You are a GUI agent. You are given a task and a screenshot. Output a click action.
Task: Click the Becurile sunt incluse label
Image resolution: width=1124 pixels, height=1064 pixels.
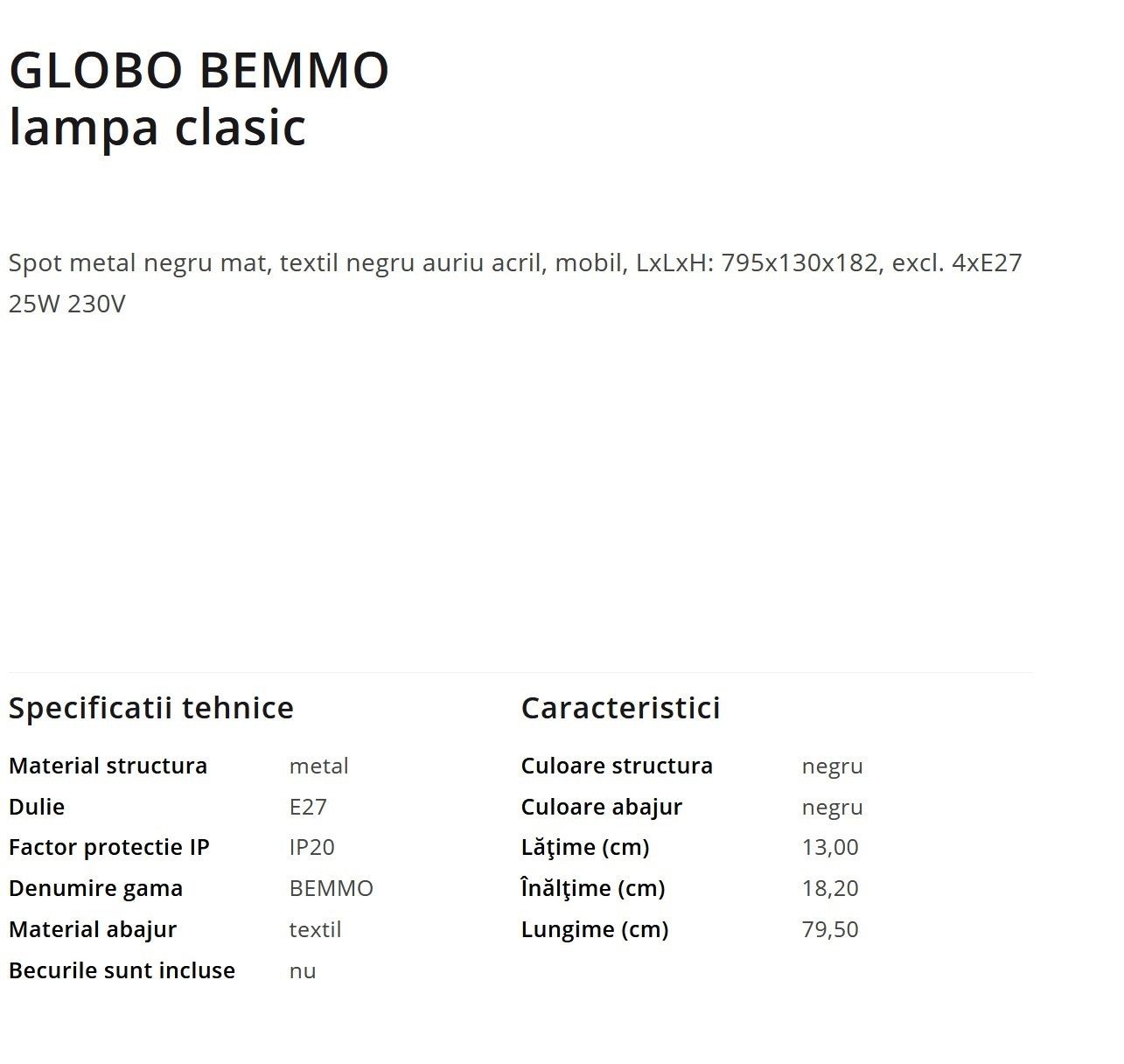[x=122, y=969]
